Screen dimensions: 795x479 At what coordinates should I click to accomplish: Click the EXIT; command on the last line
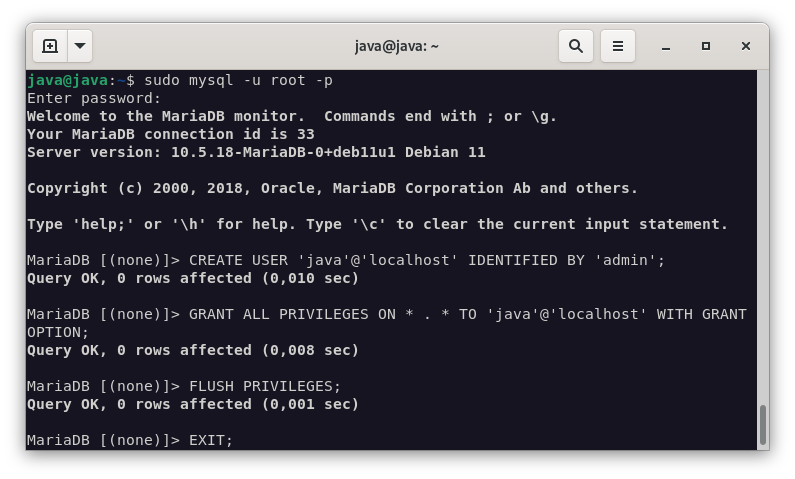[210, 440]
